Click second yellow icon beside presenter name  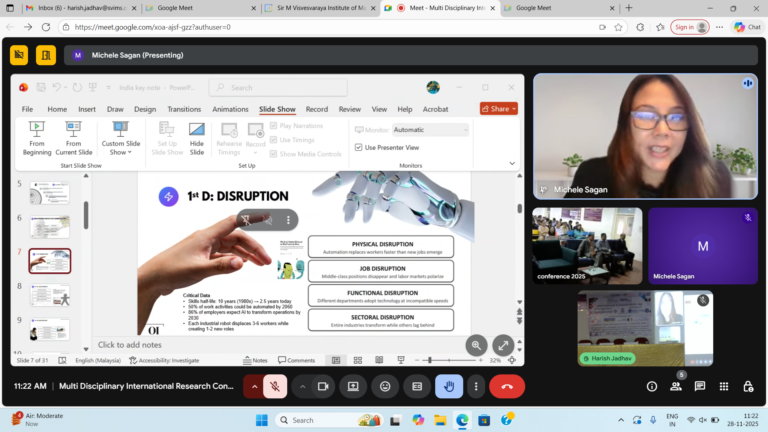click(46, 55)
